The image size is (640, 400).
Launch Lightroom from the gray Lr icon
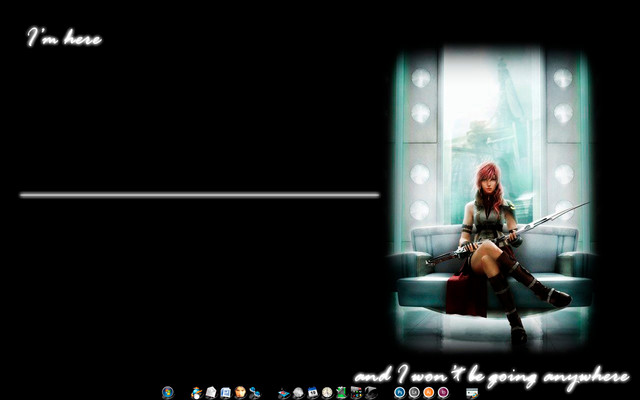pos(414,393)
